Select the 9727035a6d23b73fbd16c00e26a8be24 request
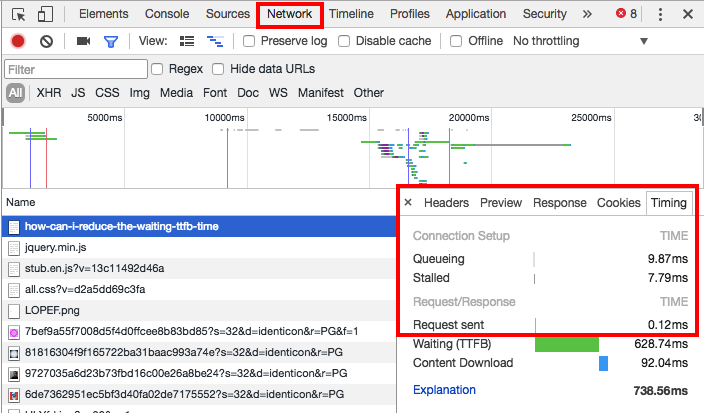 (x=199, y=373)
